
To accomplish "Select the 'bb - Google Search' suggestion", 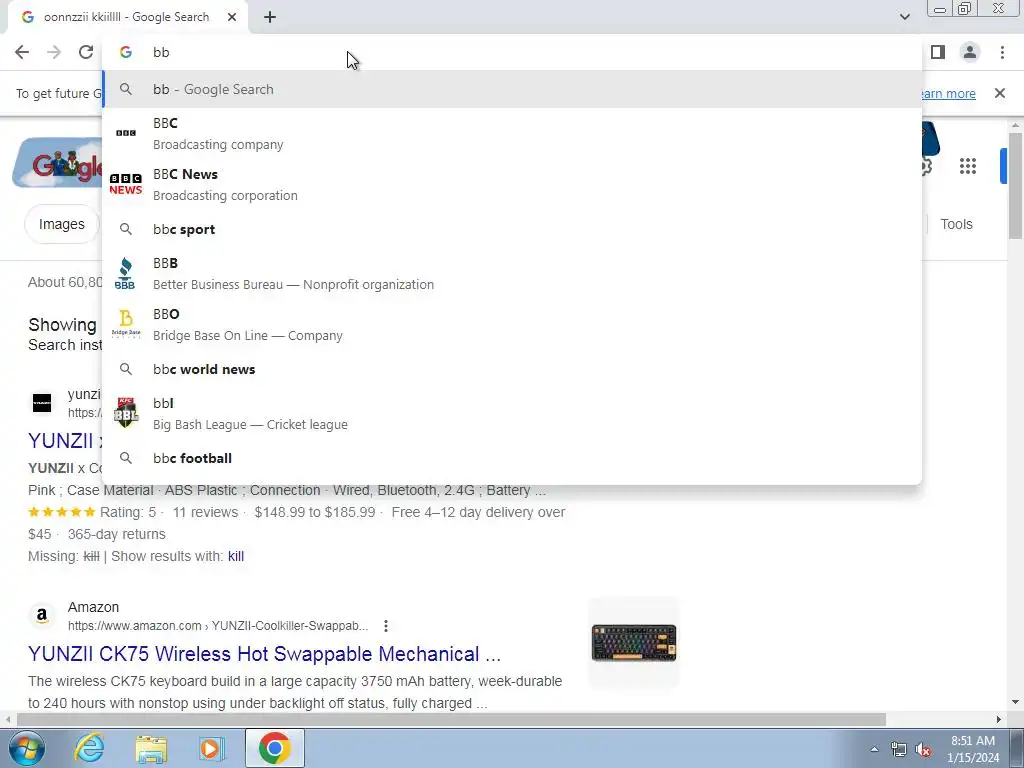I will (512, 89).
